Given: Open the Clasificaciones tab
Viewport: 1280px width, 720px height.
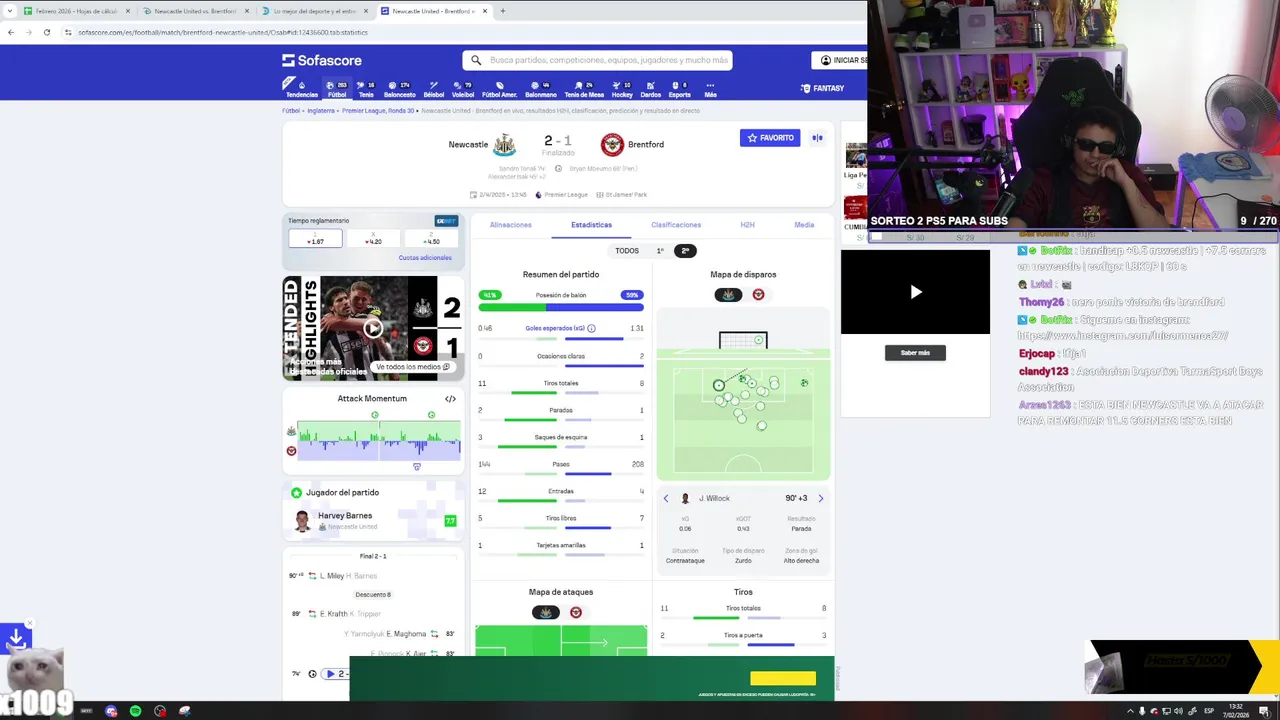Looking at the screenshot, I should [676, 225].
